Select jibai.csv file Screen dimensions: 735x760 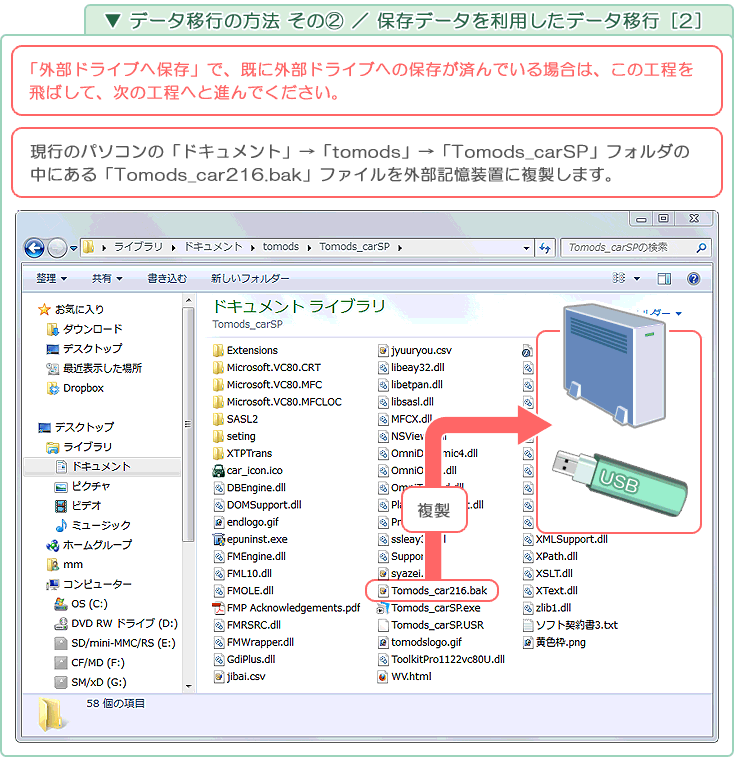click(240, 677)
